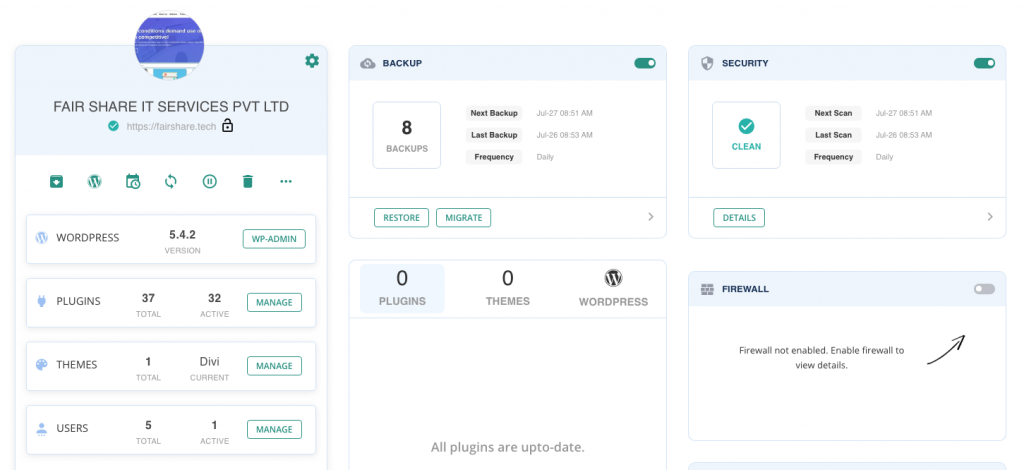Expand the Security card chevron arrow
Image resolution: width=1024 pixels, height=470 pixels.
click(990, 217)
